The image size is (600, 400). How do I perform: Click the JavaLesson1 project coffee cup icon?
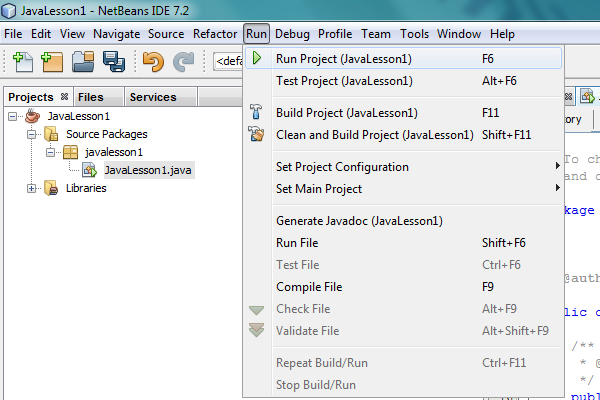[x=33, y=116]
